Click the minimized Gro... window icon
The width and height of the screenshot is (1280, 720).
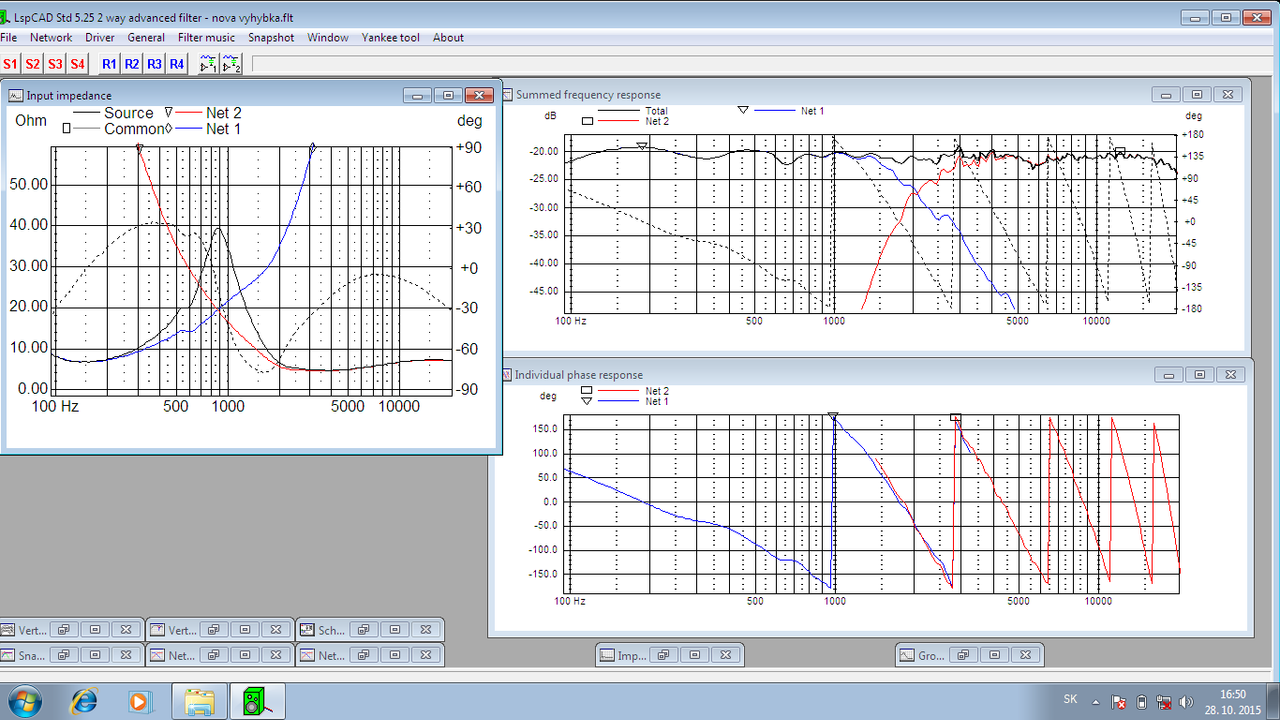(907, 655)
